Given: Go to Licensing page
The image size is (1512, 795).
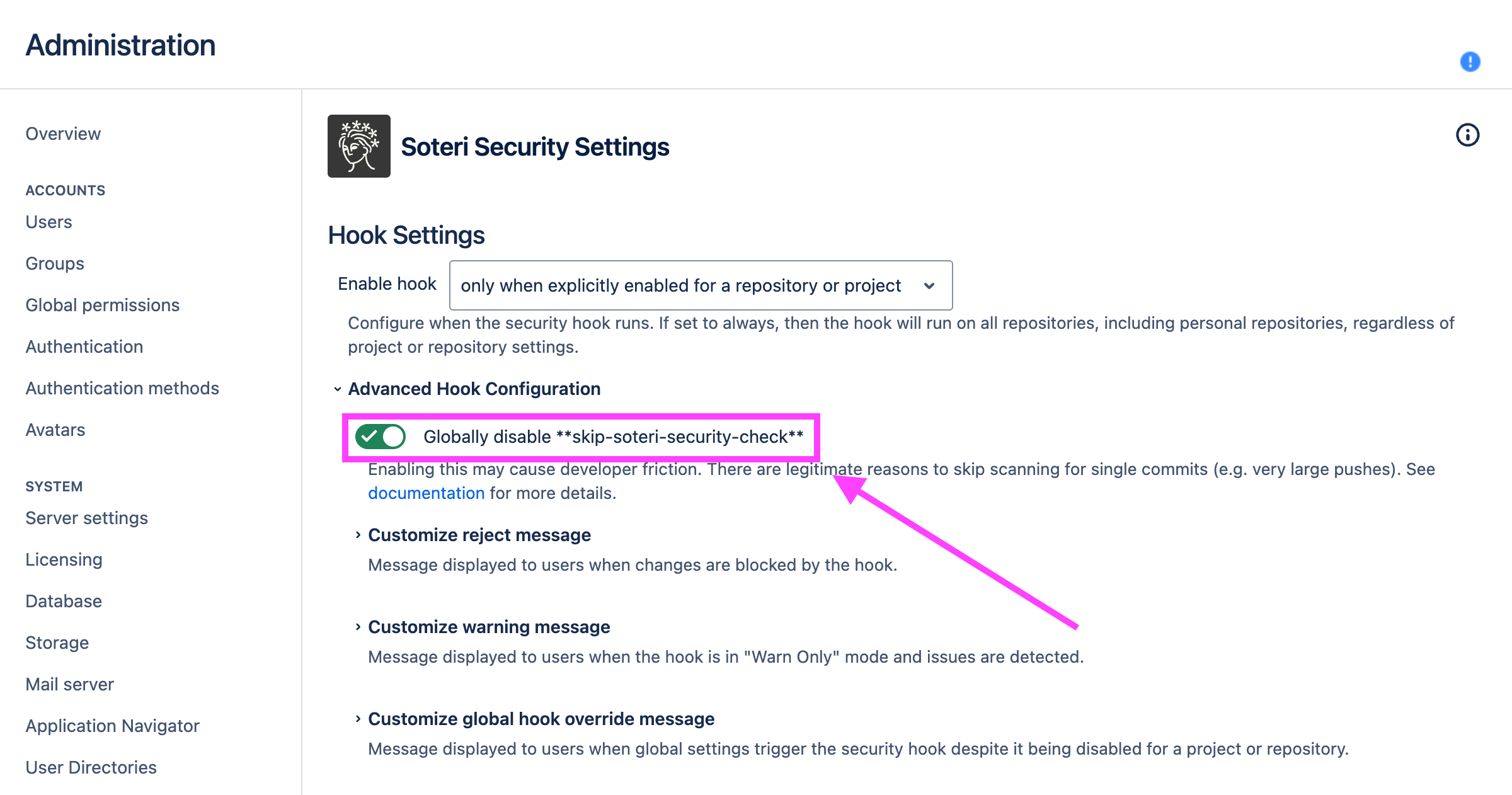Looking at the screenshot, I should pos(64,559).
